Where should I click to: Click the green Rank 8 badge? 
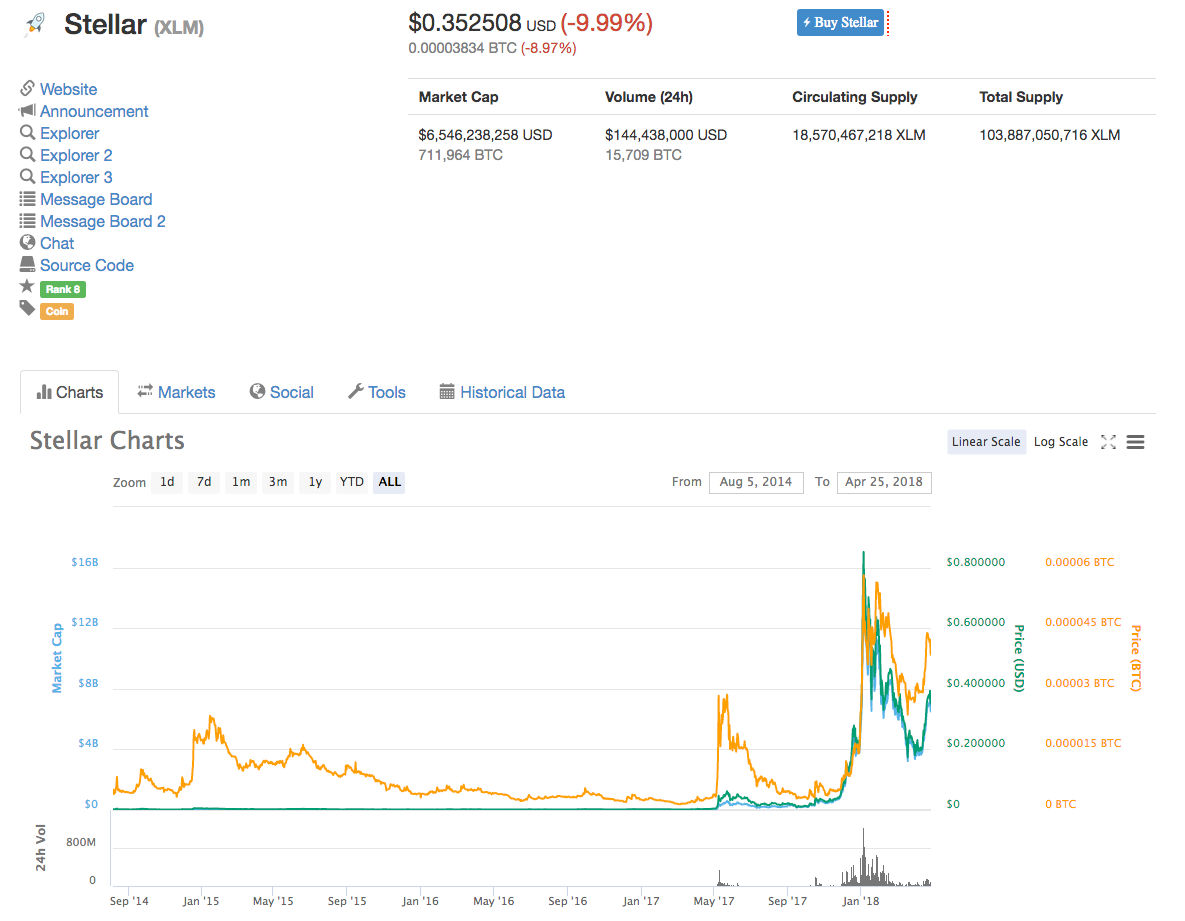click(63, 289)
